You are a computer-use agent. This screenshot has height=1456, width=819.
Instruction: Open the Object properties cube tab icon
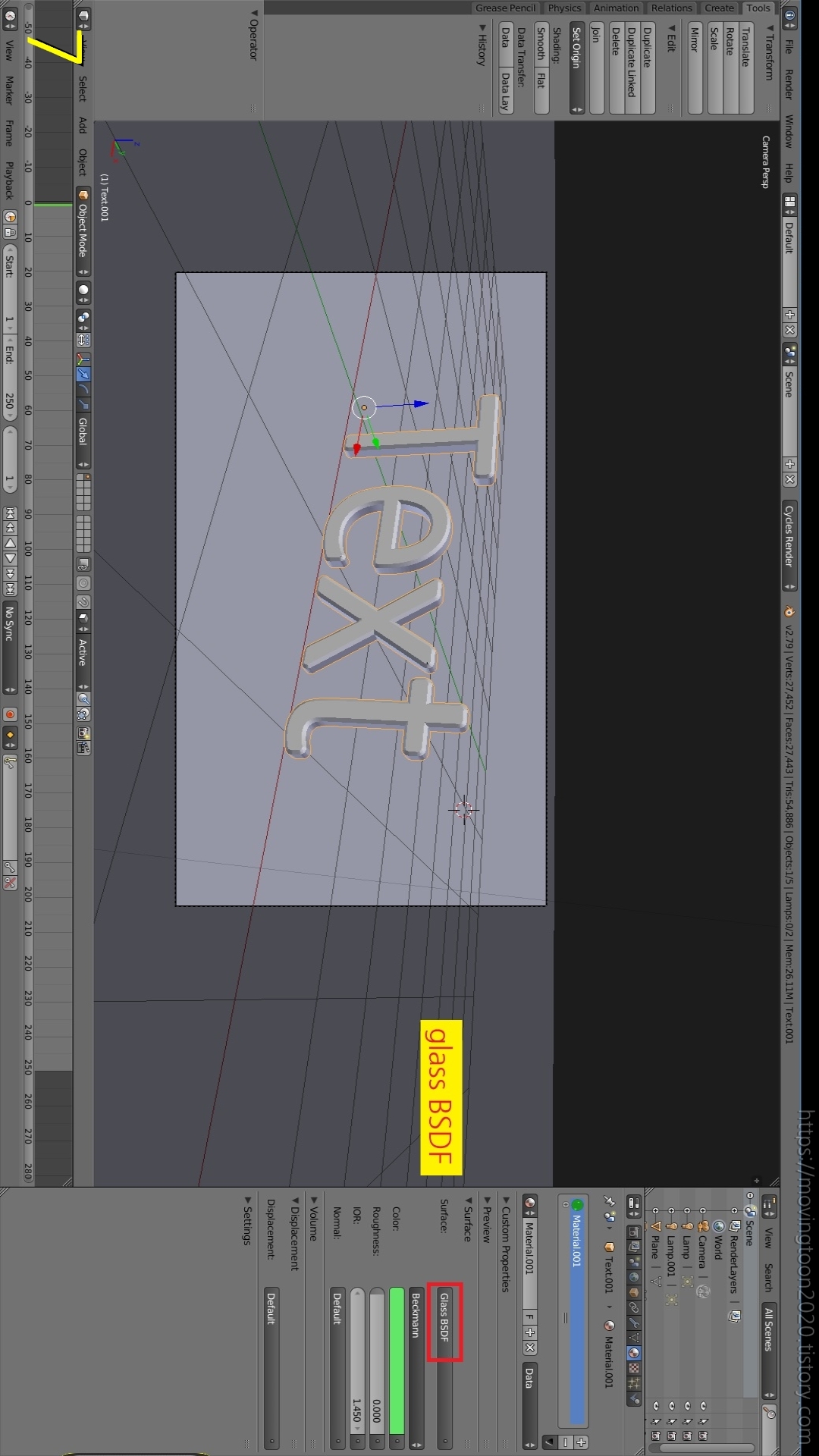[634, 1292]
